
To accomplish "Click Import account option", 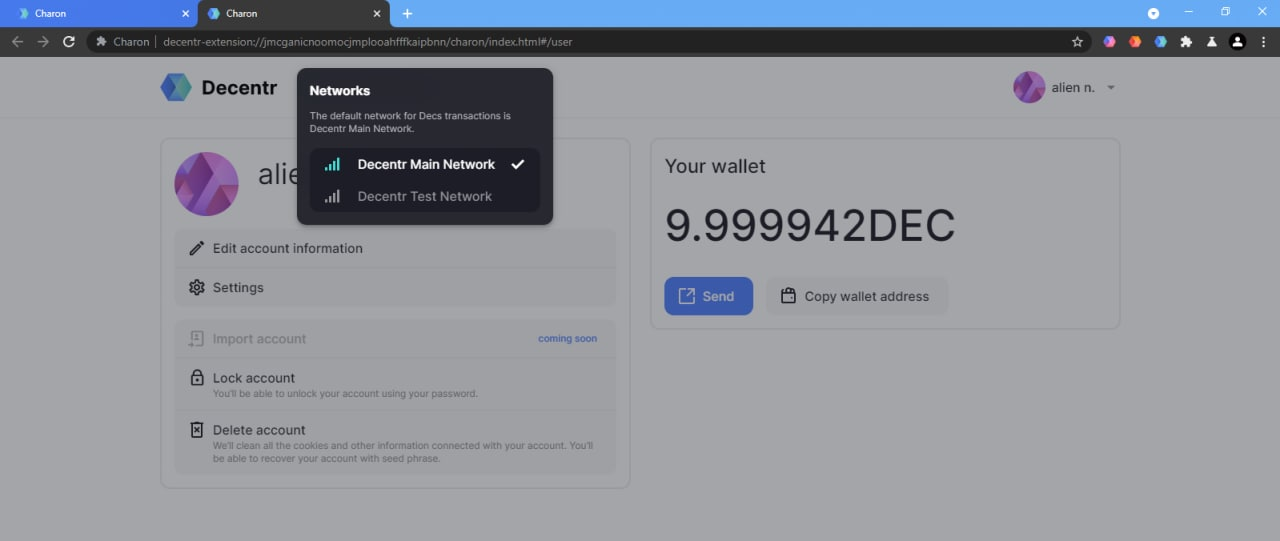I will 395,339.
